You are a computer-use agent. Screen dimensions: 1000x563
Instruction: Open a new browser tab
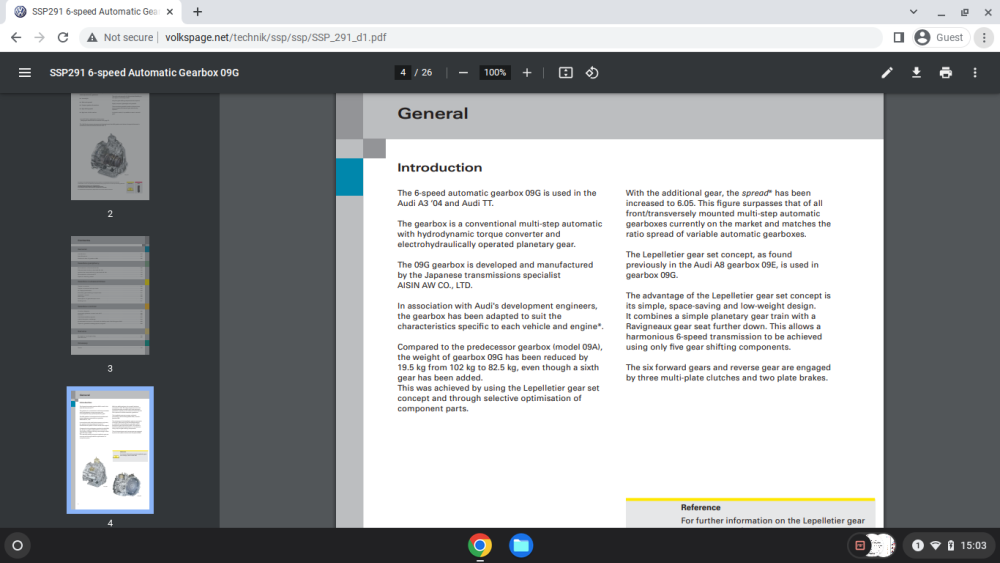[x=198, y=11]
